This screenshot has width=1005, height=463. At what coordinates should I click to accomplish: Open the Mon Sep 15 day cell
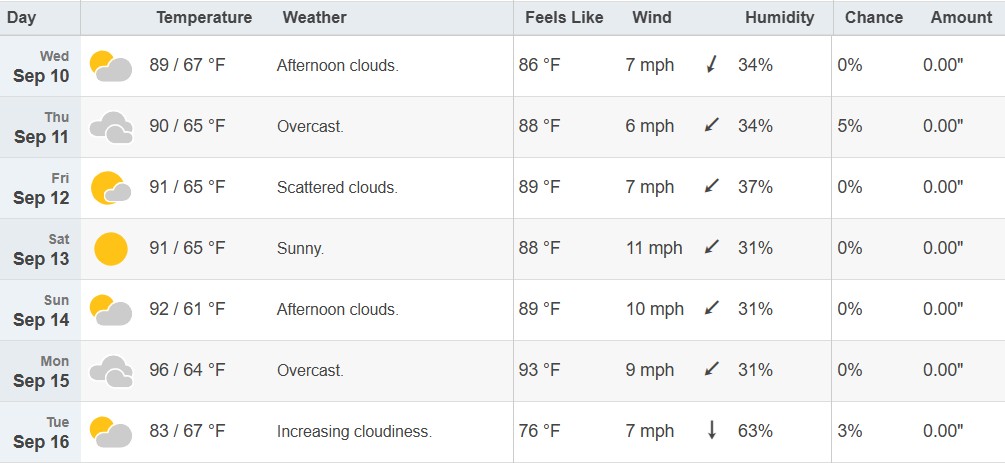pos(40,371)
